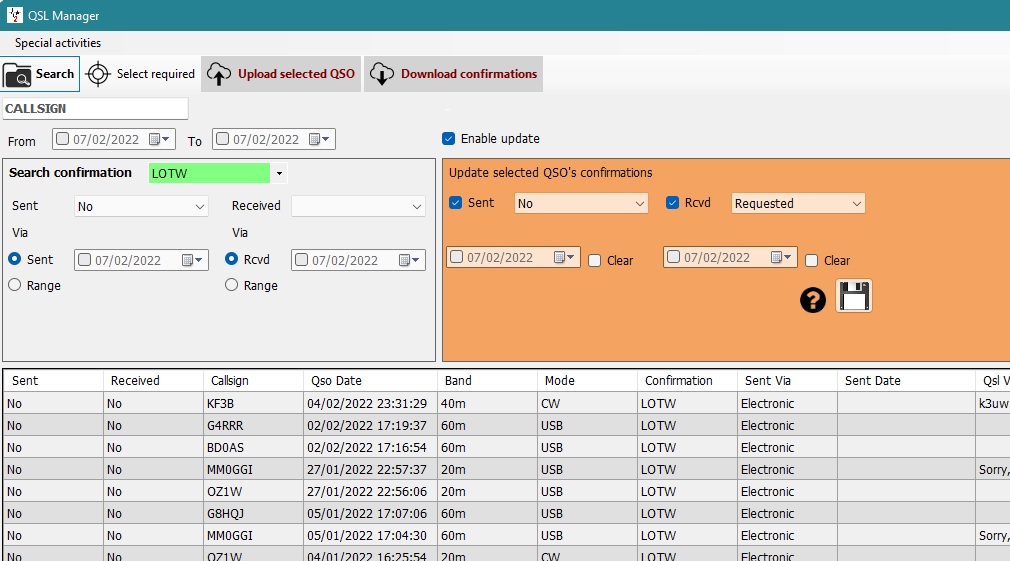The image size is (1010, 561).
Task: Click the CALLSIGN input field
Action: [95, 108]
